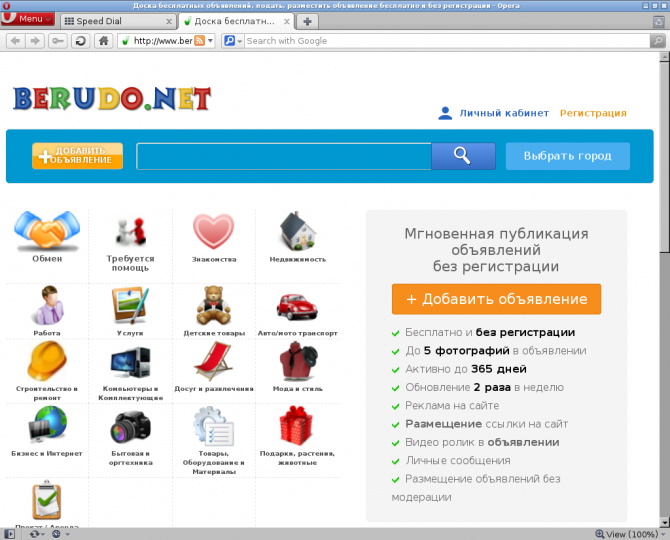Viewport: 670px width, 540px height.
Task: Go forward with the Forward arrow
Action: 35,41
